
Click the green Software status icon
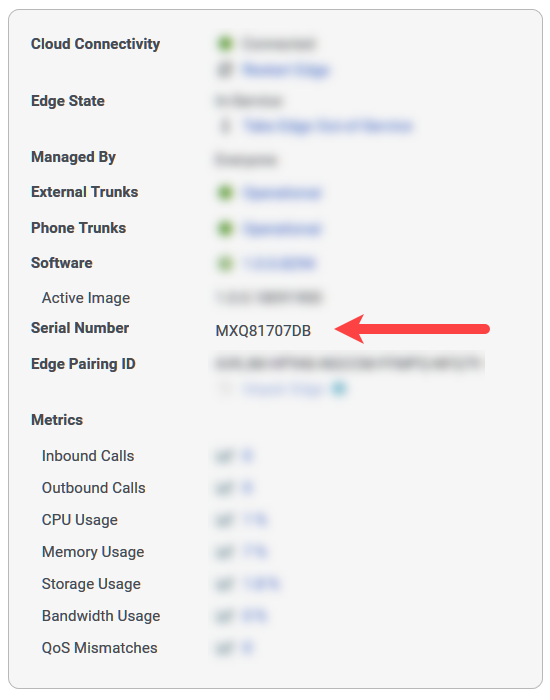[x=225, y=263]
